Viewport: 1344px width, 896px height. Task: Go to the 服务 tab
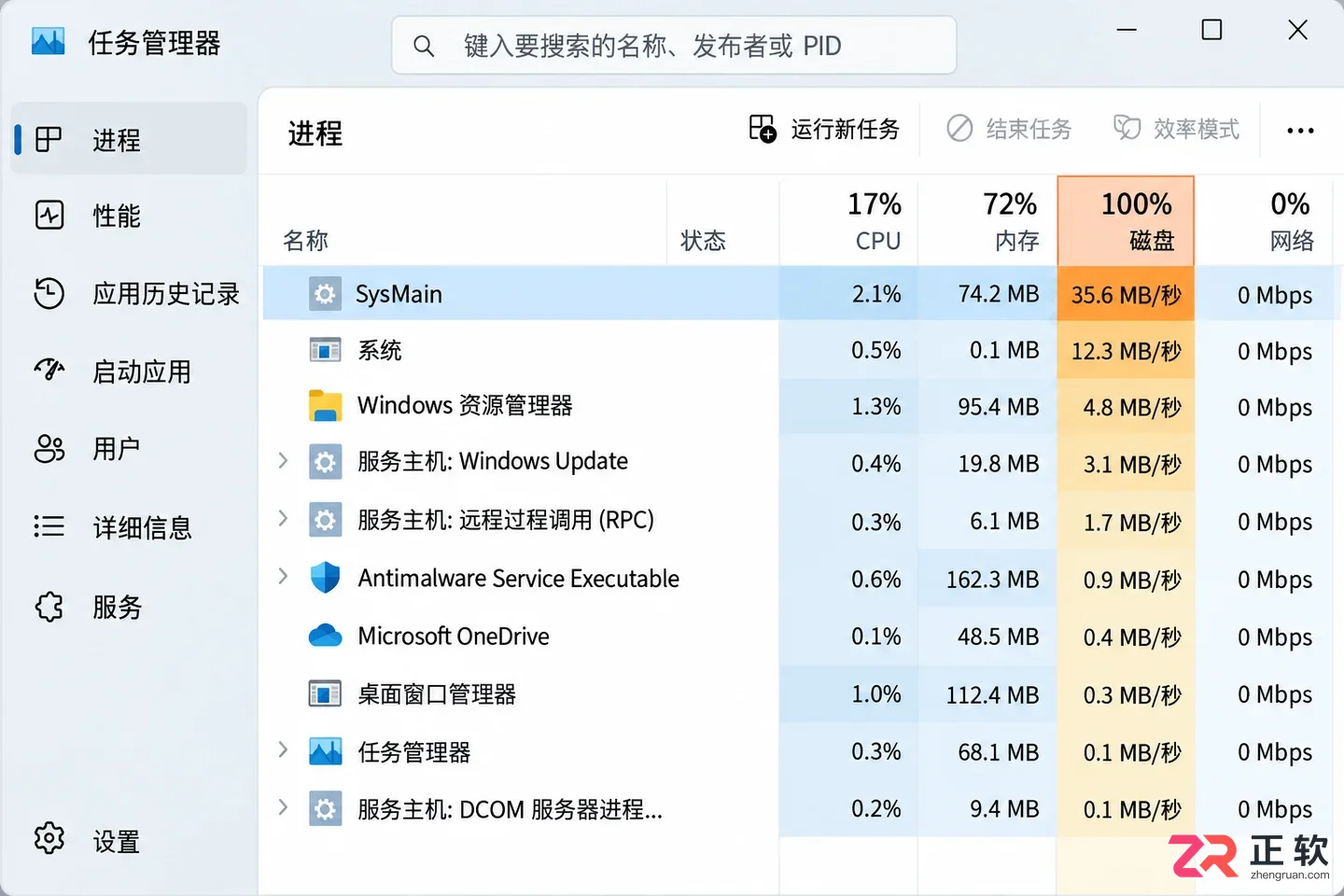129,607
